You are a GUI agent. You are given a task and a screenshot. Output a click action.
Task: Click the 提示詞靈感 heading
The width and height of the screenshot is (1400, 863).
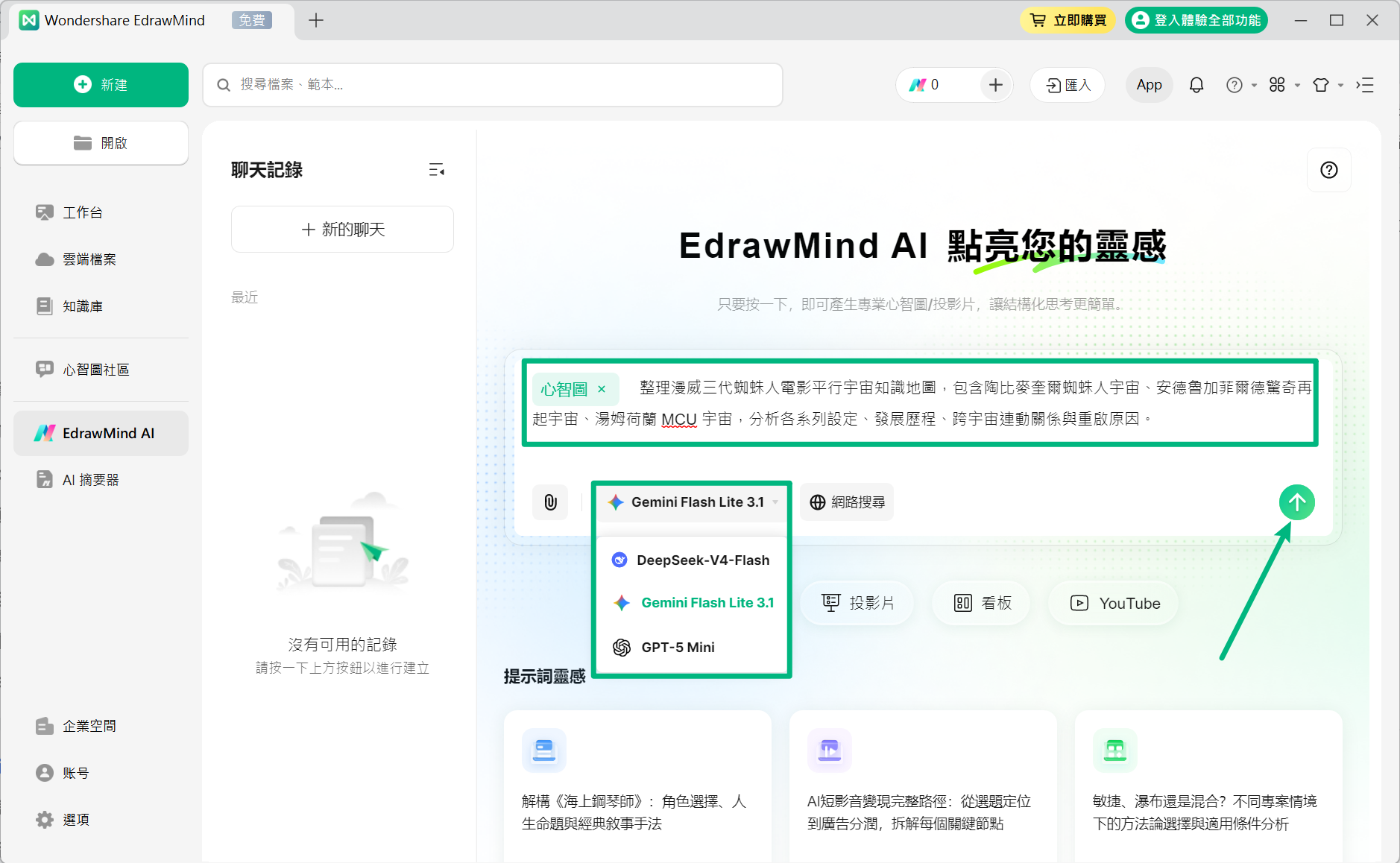coord(545,677)
